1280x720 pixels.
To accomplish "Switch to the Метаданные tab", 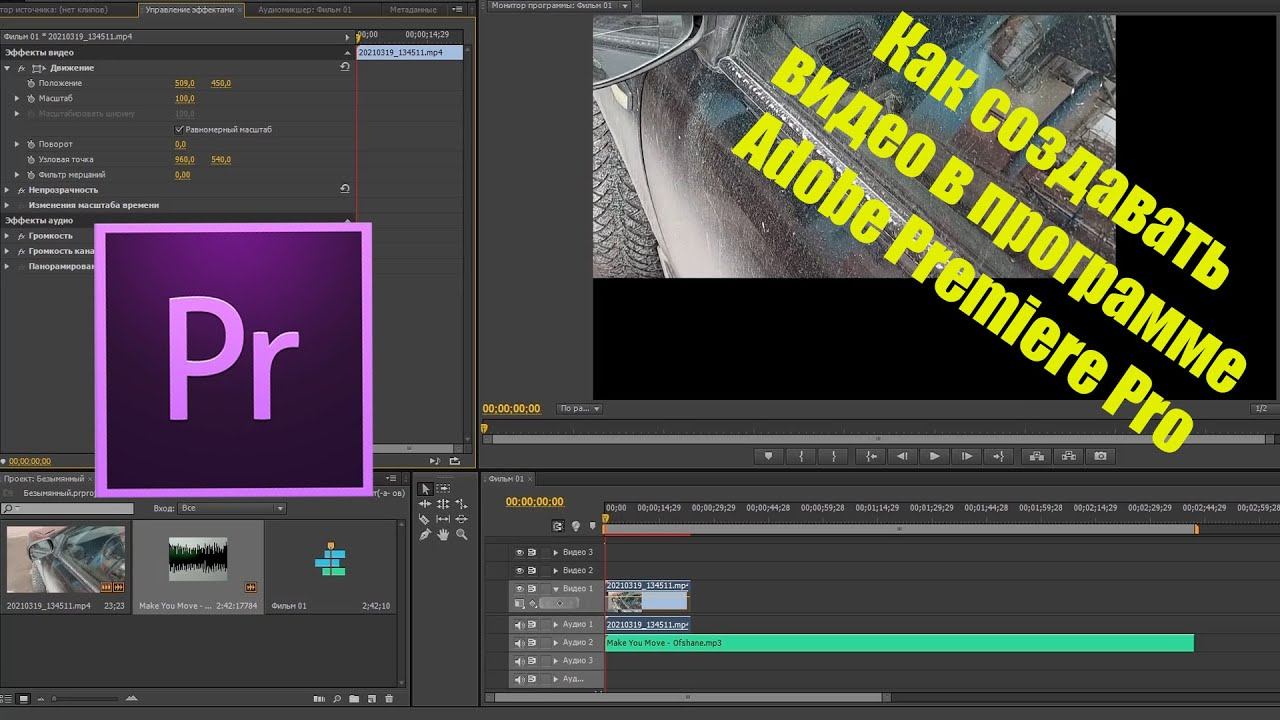I will (412, 9).
